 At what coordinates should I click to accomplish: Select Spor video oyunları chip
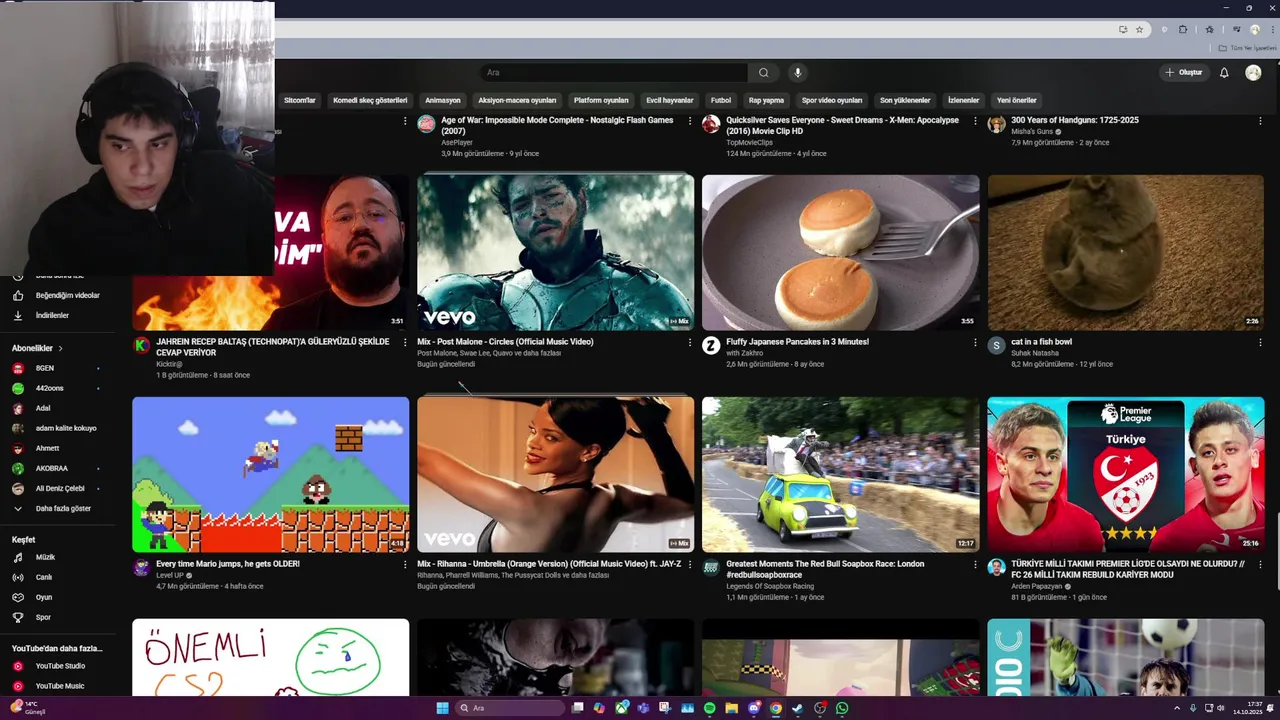(x=832, y=100)
